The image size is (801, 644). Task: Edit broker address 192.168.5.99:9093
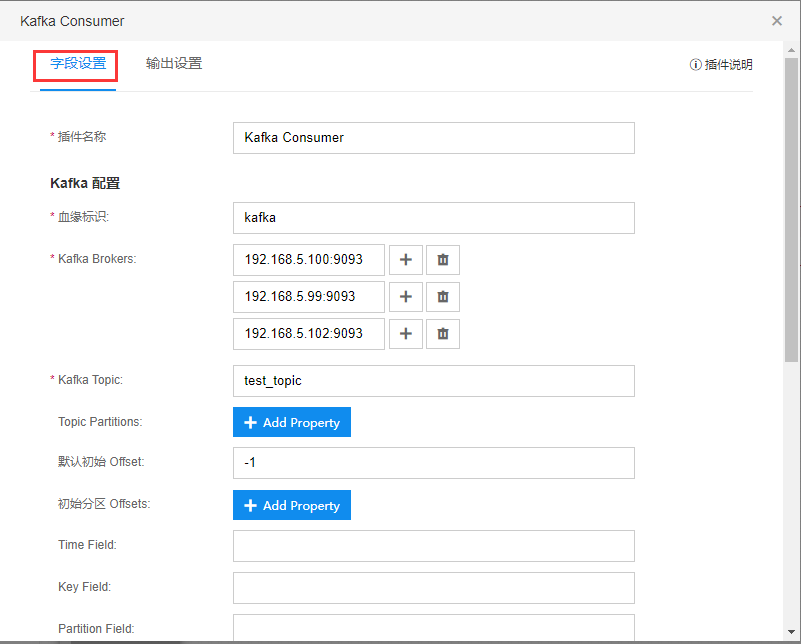(309, 297)
